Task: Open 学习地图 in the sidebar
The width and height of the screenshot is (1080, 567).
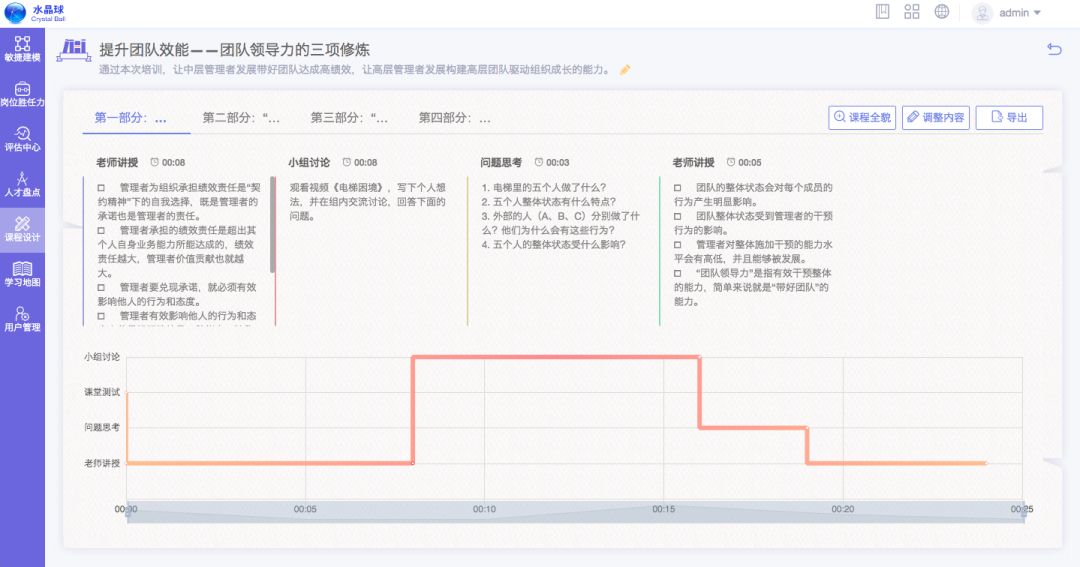Action: coord(22,274)
